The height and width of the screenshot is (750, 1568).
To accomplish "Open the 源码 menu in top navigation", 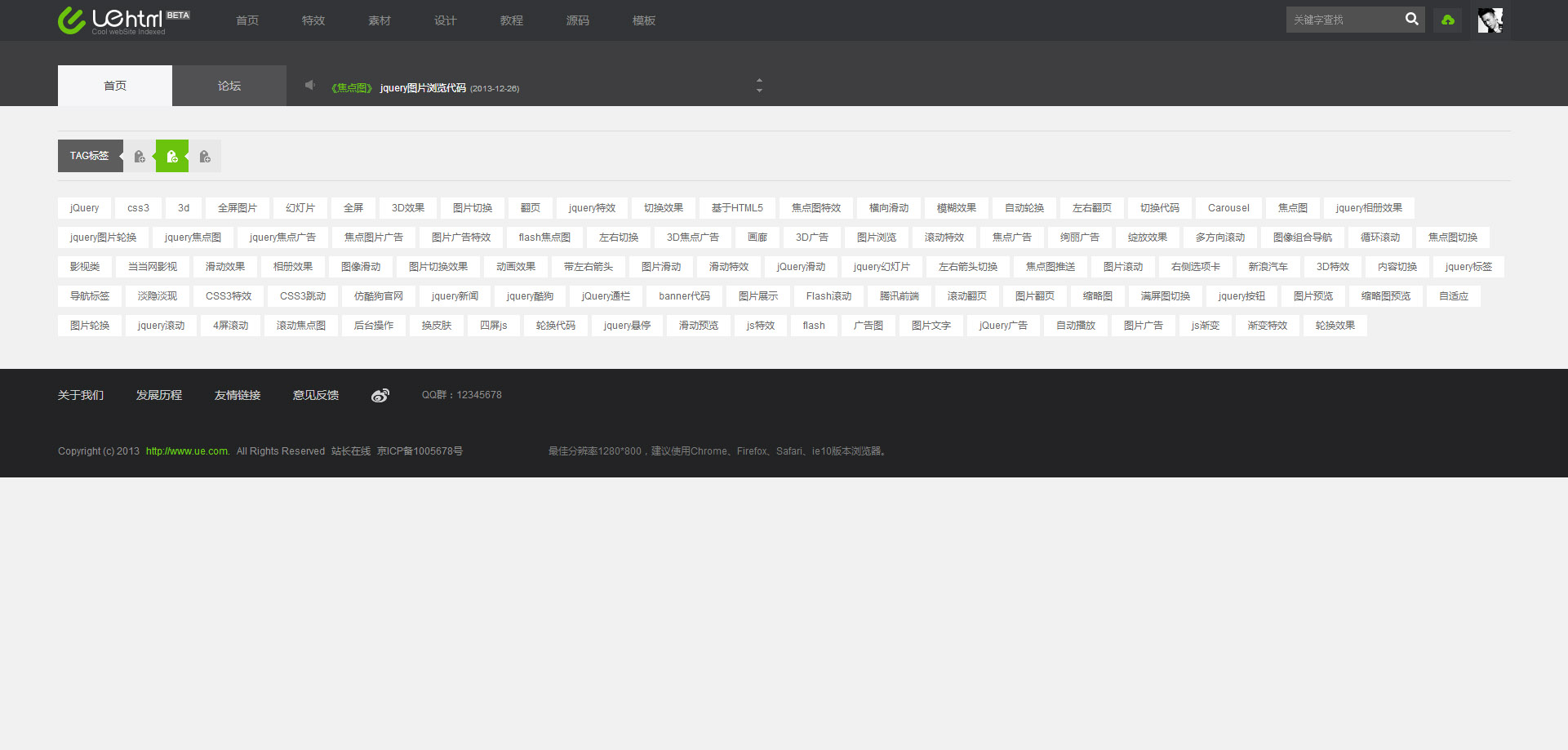I will click(x=578, y=20).
